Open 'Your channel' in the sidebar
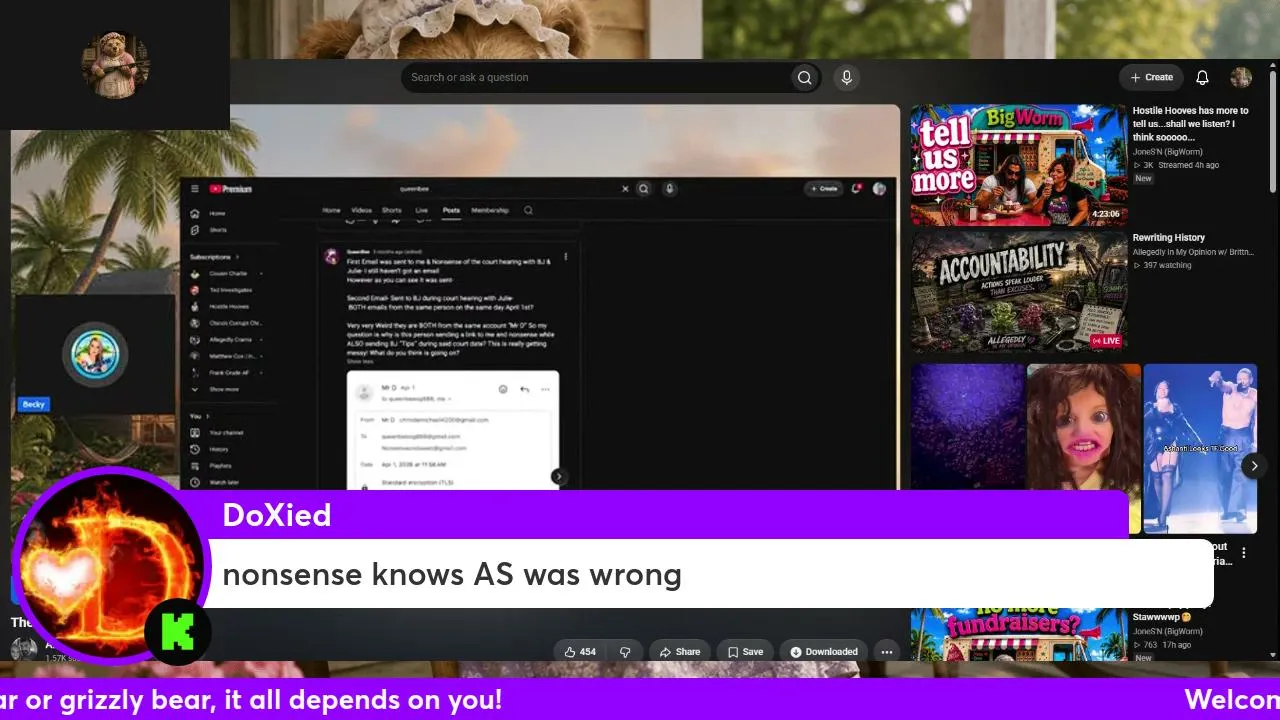Screen dimensions: 1280x720 pos(218,433)
